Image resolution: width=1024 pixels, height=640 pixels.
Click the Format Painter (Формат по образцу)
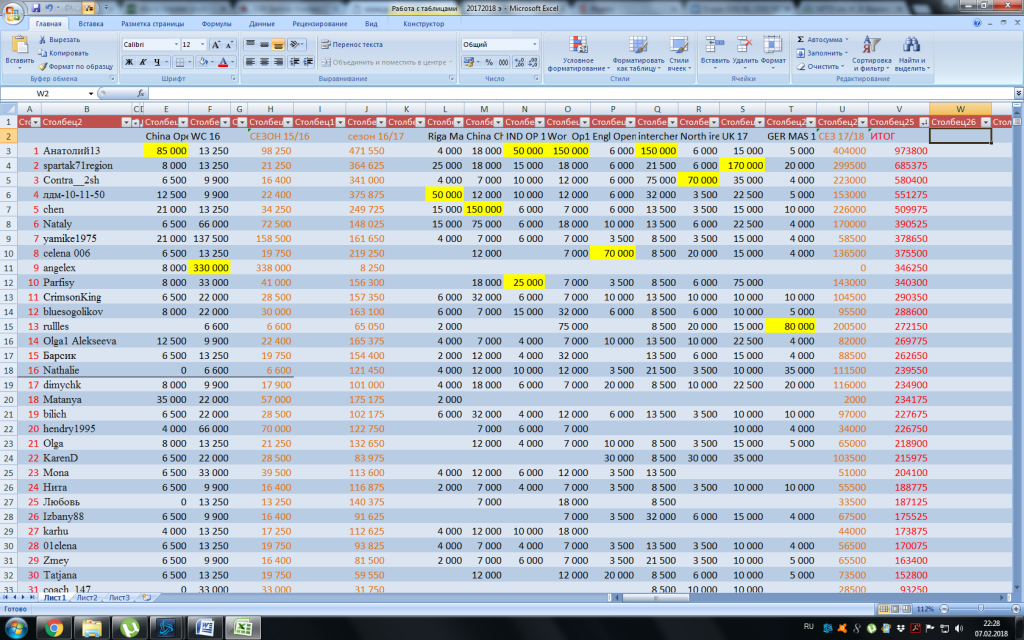[75, 66]
